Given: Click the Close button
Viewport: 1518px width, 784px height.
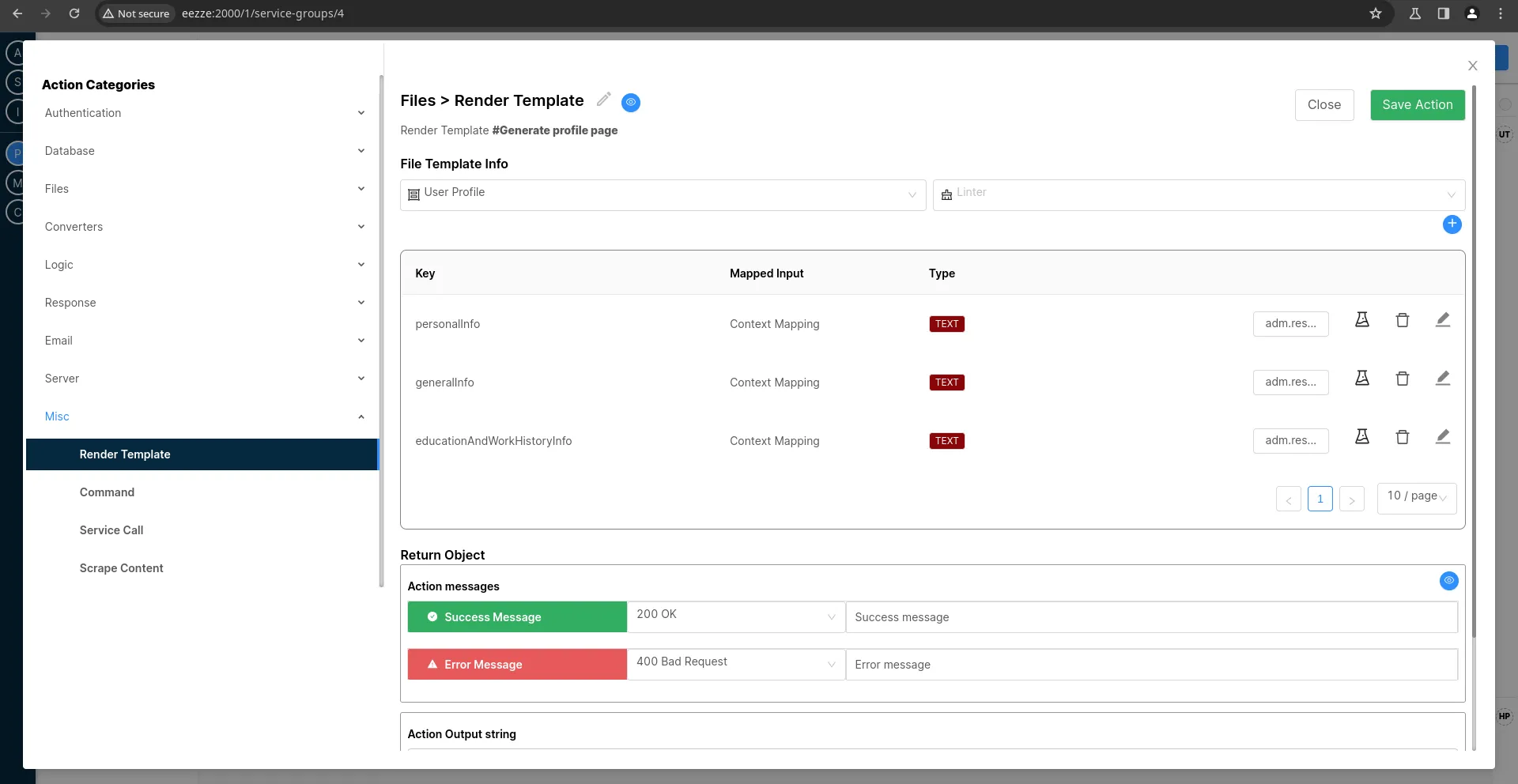Looking at the screenshot, I should [1324, 105].
